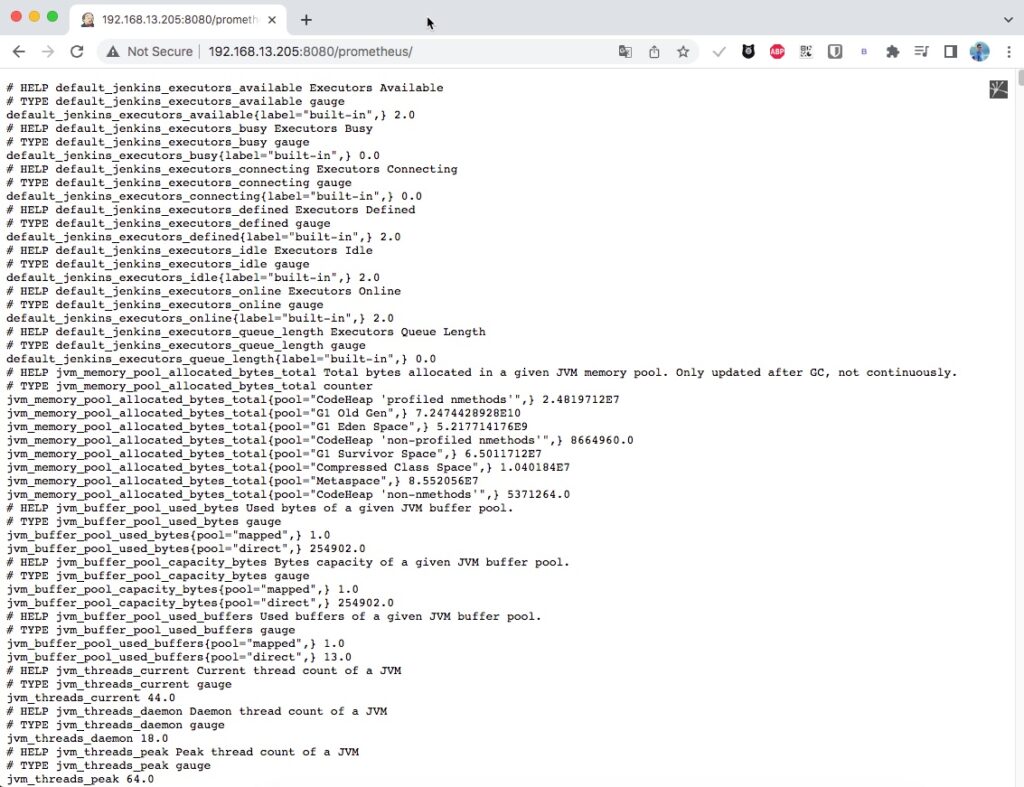The width and height of the screenshot is (1024, 787).
Task: Open the small blue B extension
Action: pyautogui.click(x=863, y=52)
